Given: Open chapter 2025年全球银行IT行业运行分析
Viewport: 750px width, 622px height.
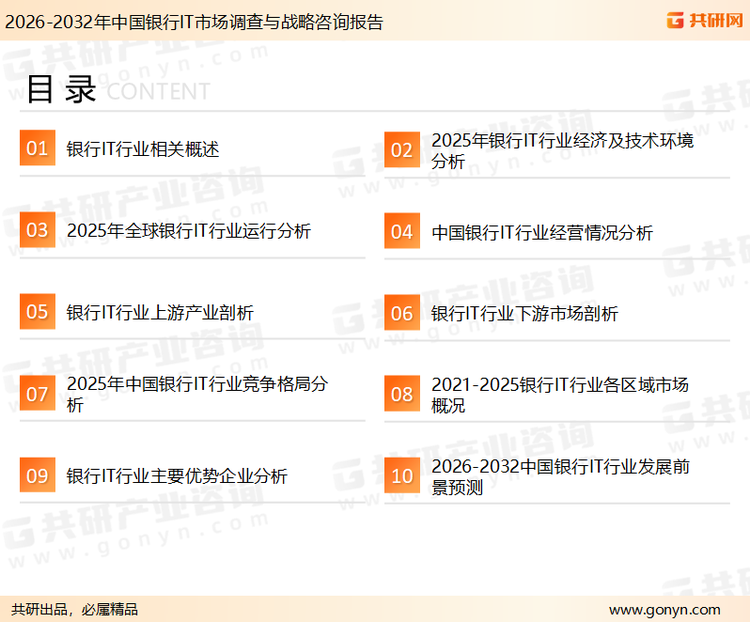Looking at the screenshot, I should tap(188, 231).
